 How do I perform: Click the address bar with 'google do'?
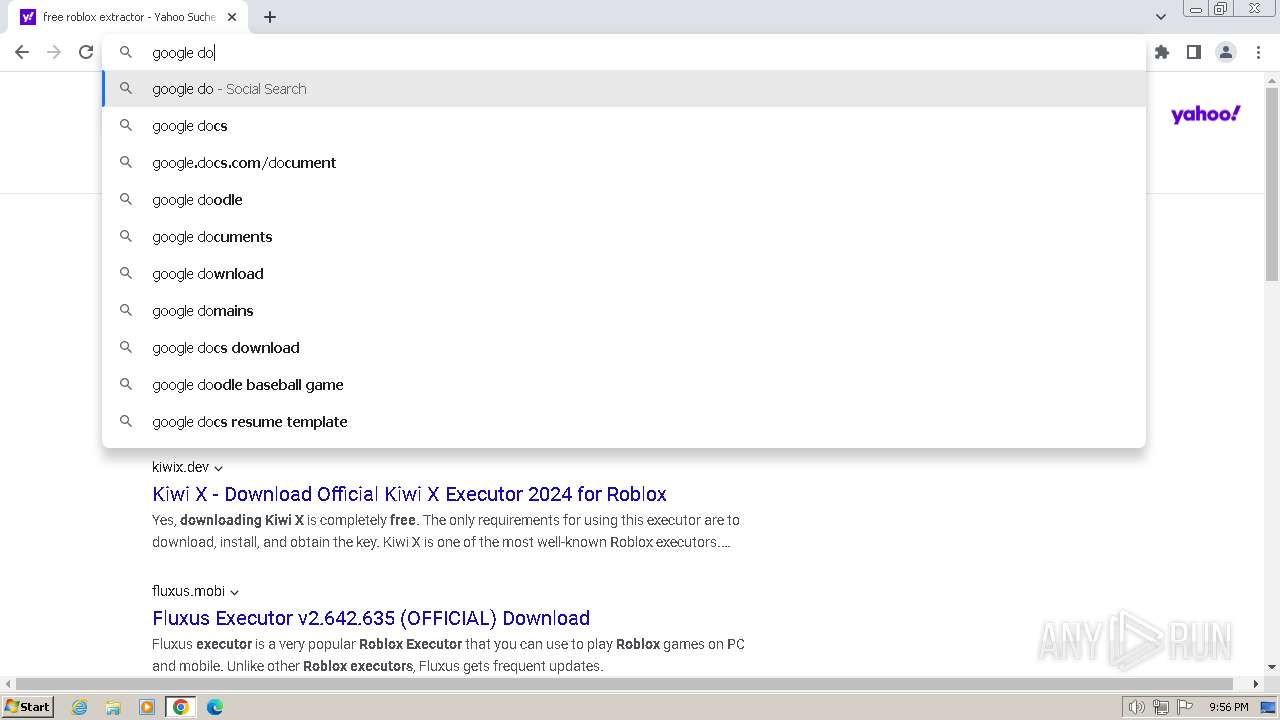624,52
